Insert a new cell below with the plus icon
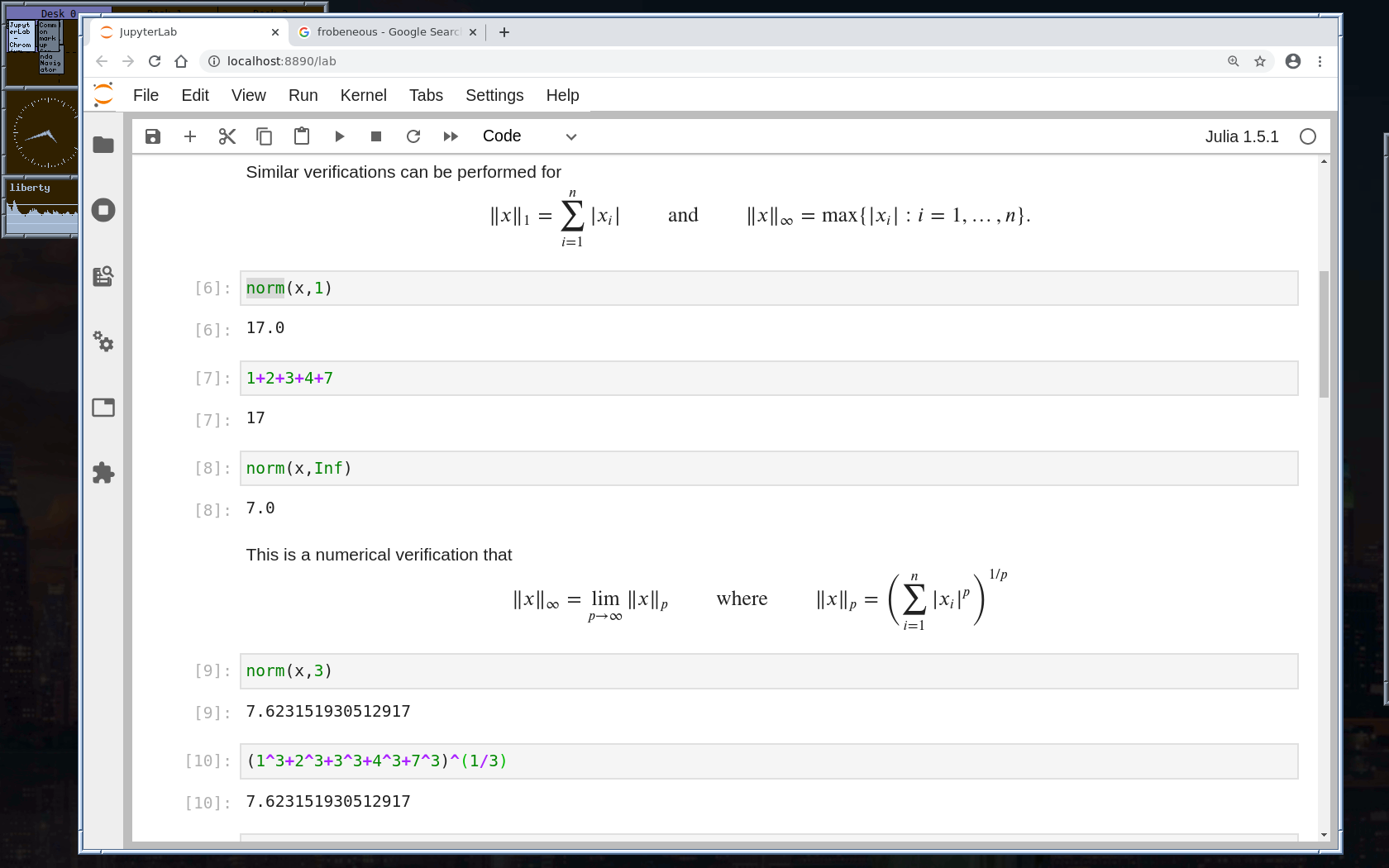Screen dimensions: 1389x868 coord(190,136)
